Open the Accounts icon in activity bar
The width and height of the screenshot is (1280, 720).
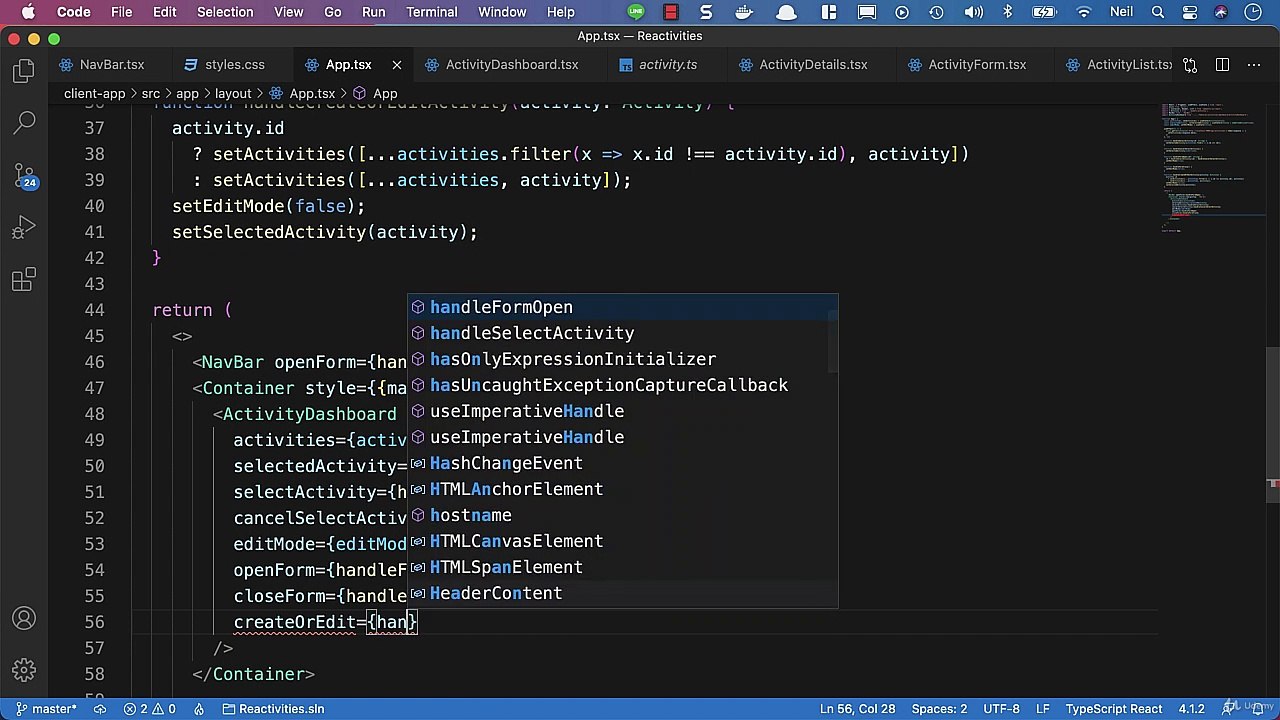click(x=24, y=619)
